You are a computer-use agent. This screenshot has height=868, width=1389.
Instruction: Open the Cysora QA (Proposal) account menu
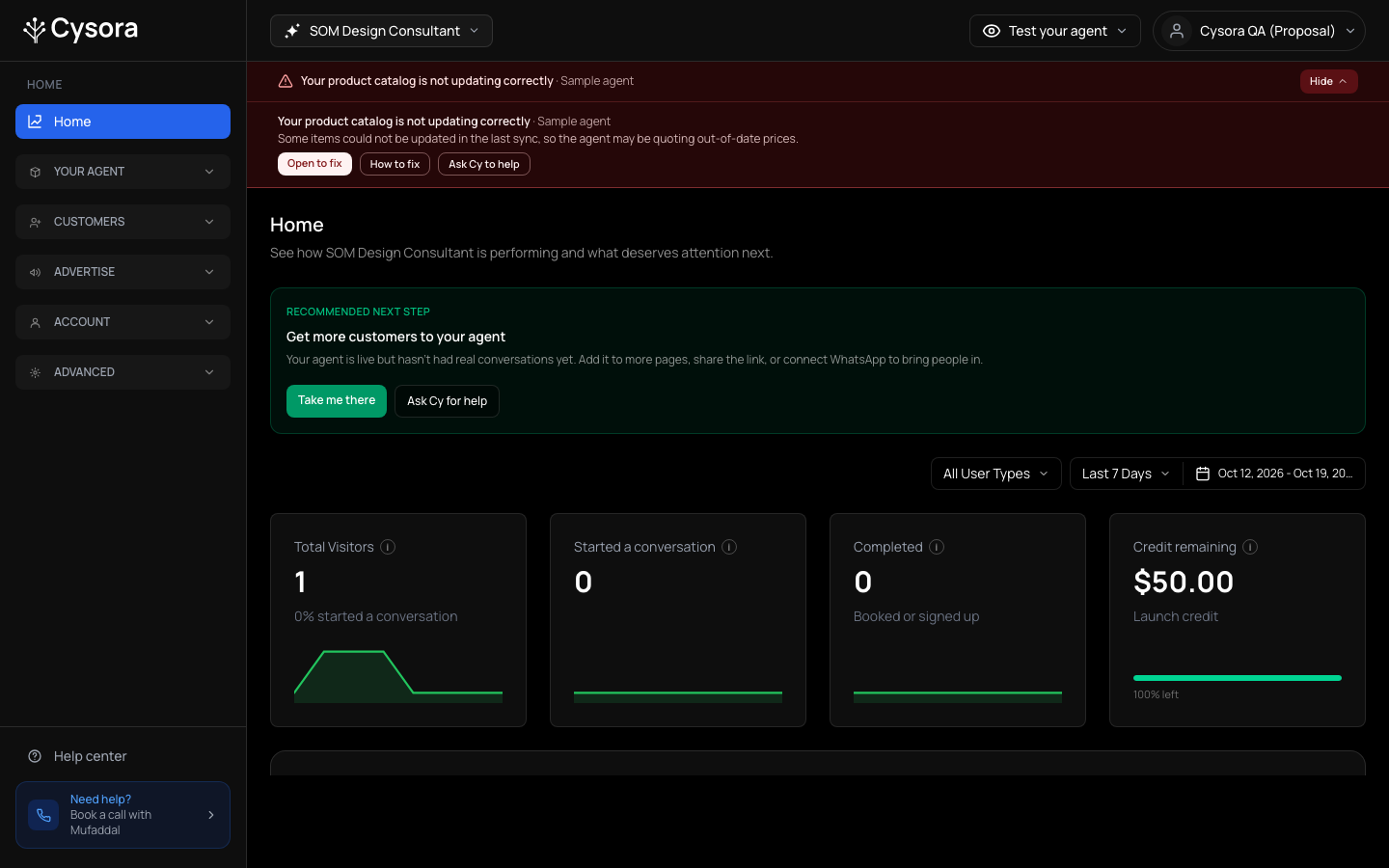[x=1259, y=31]
